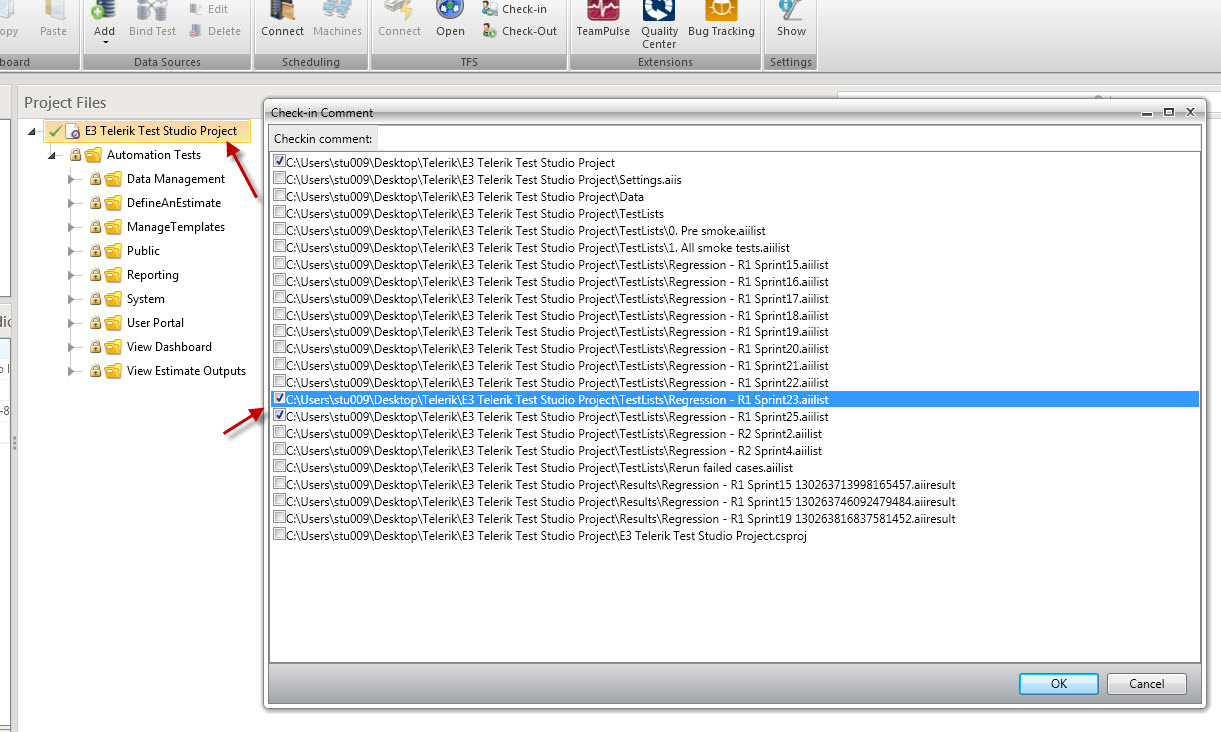Expand the DefineAnEstimate node

pyautogui.click(x=73, y=203)
